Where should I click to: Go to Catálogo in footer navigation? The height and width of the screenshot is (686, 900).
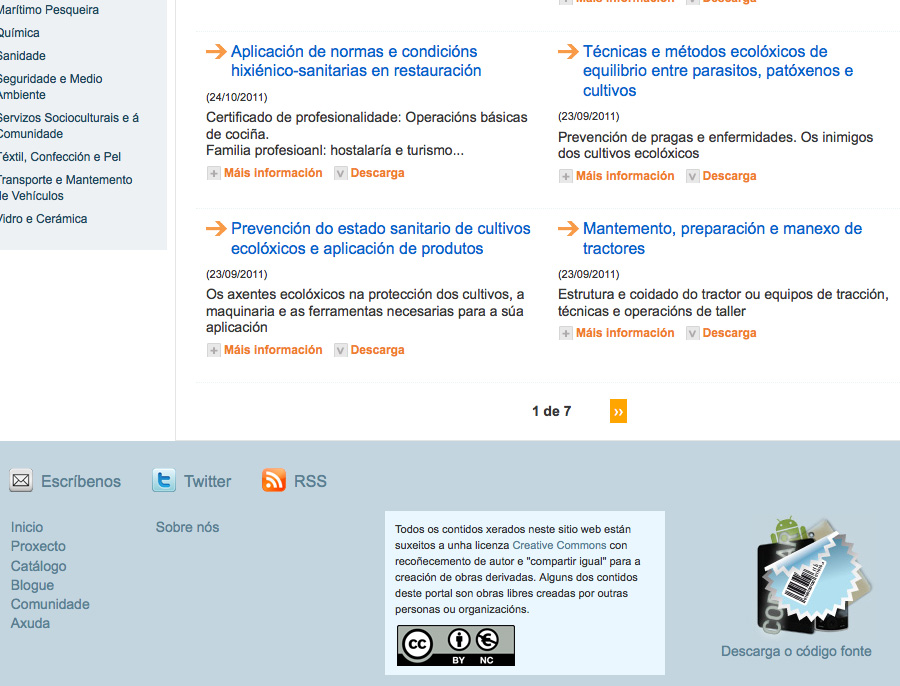point(38,566)
